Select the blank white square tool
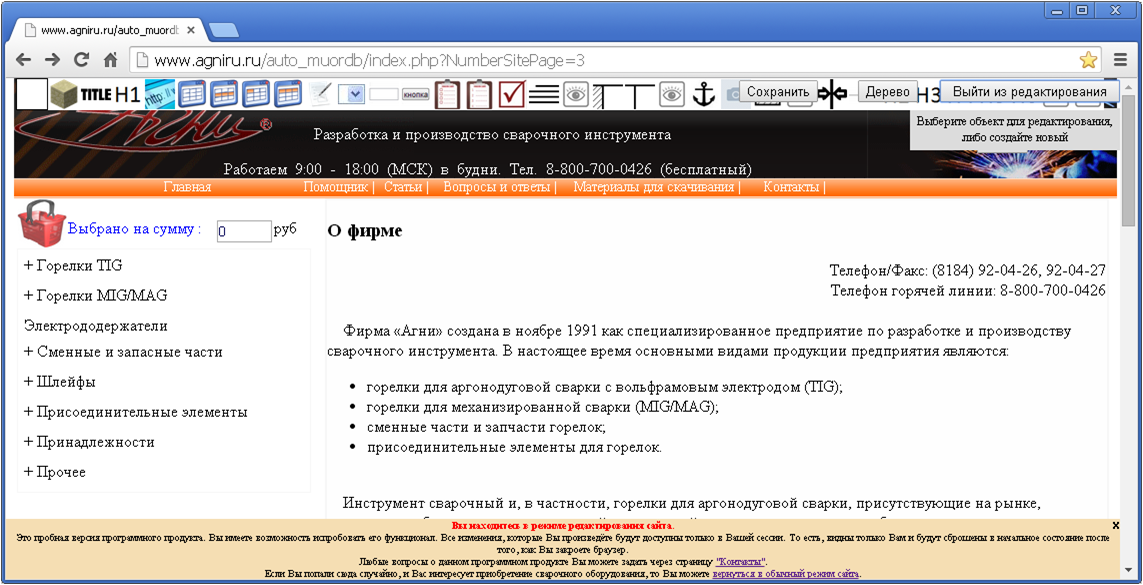The height and width of the screenshot is (585, 1143). pos(31,94)
